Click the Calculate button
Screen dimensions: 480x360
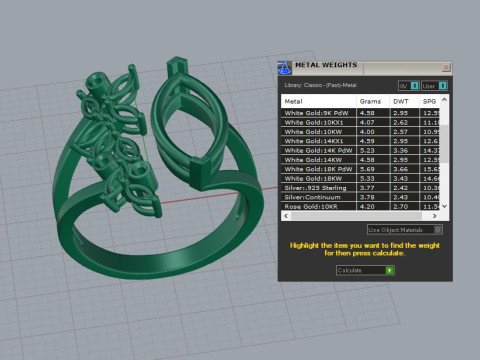pyautogui.click(x=365, y=270)
